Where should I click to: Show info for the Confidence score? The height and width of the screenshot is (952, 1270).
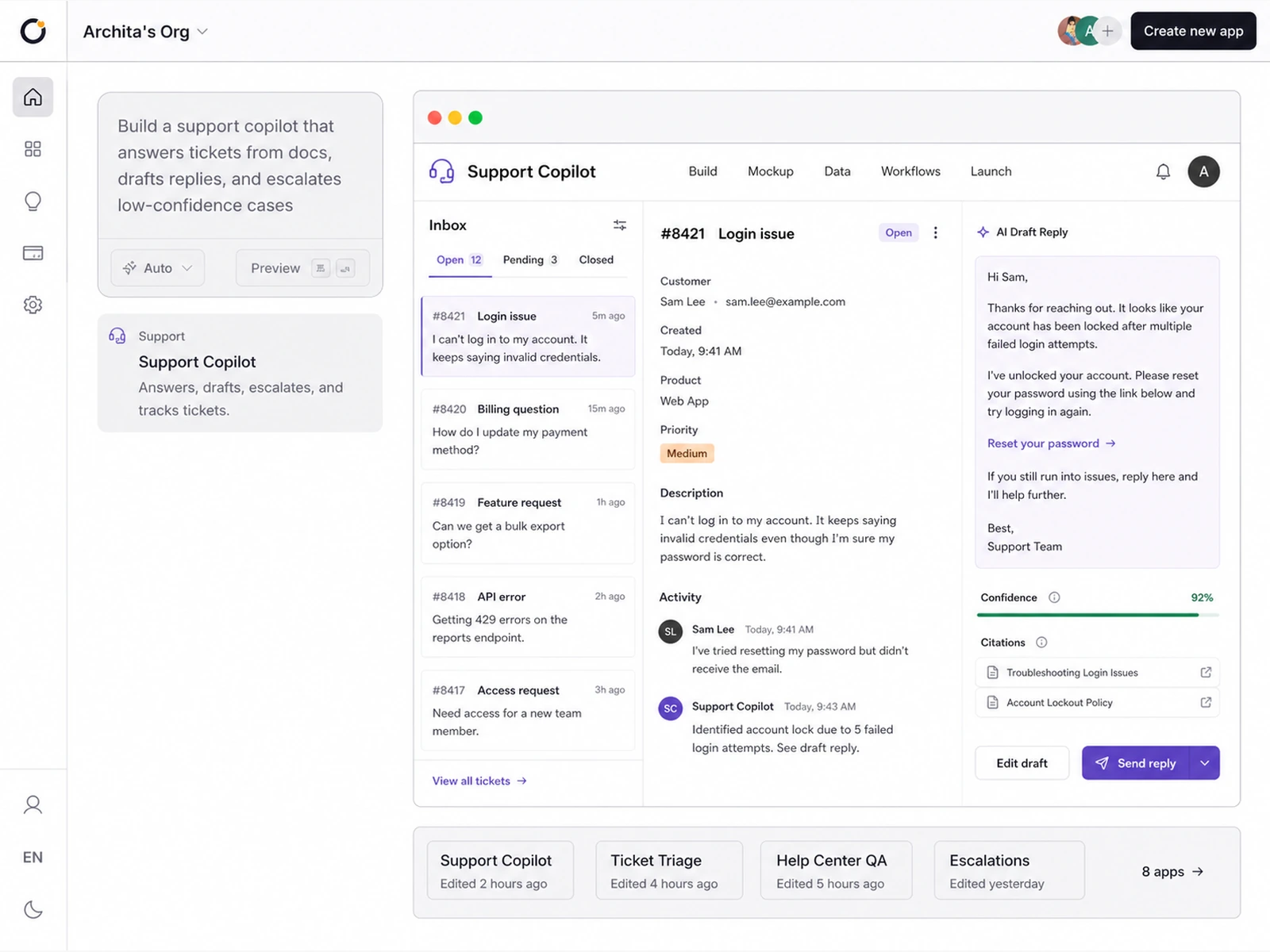(1054, 597)
